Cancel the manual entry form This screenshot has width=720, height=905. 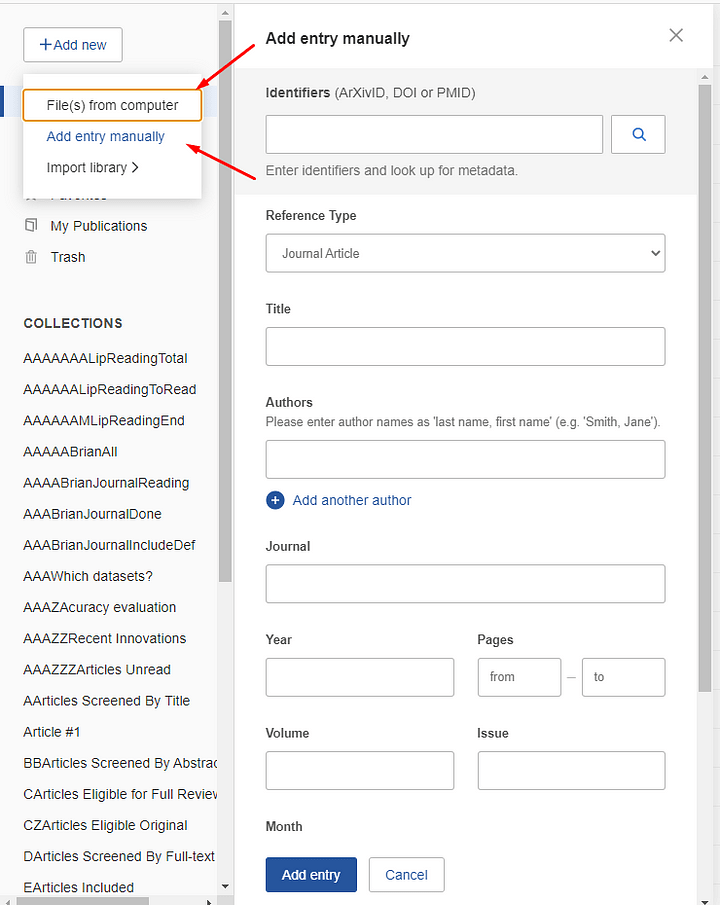(x=406, y=875)
